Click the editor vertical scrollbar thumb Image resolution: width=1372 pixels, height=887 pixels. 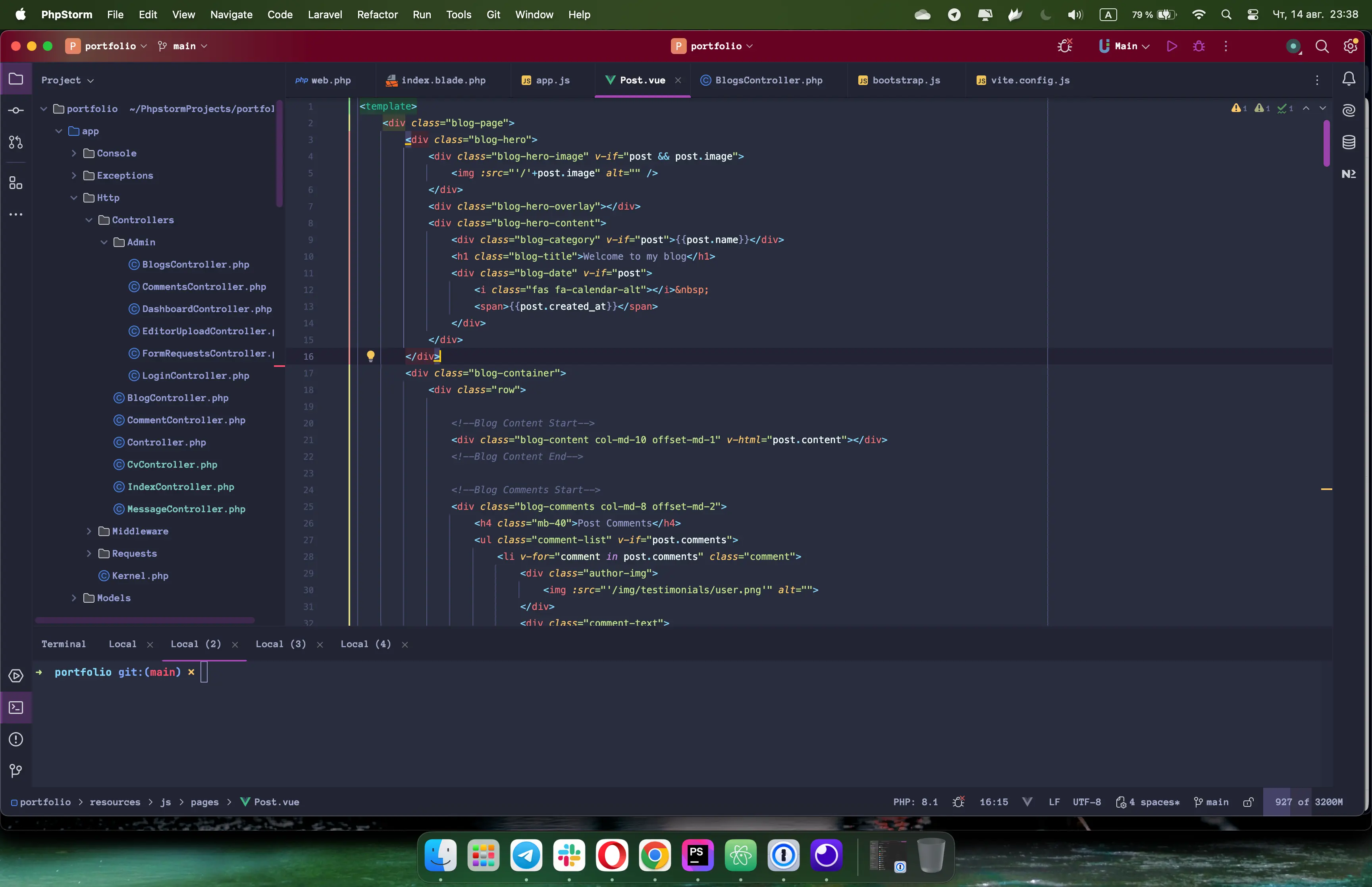pos(1326,143)
